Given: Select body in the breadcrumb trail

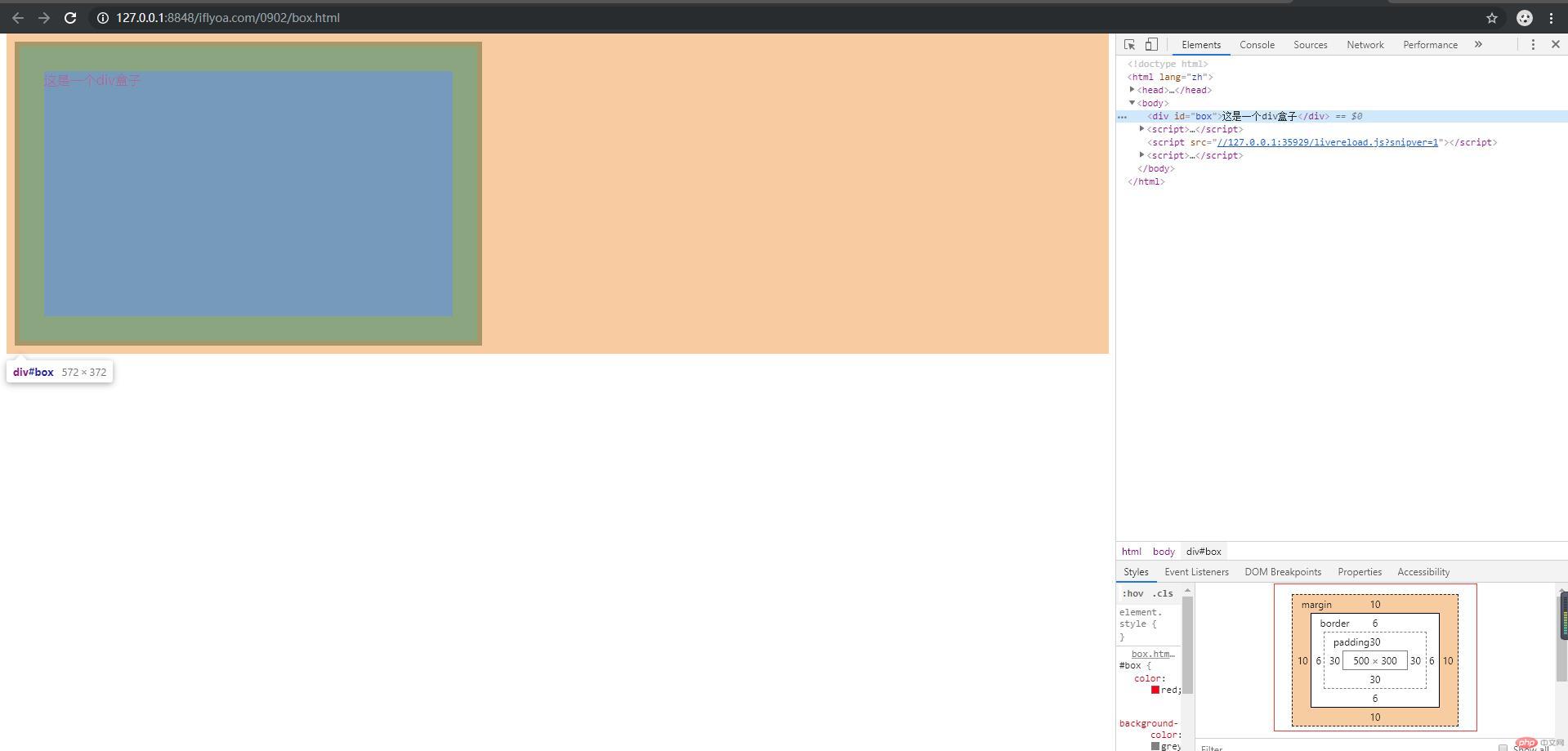Looking at the screenshot, I should (x=1164, y=552).
